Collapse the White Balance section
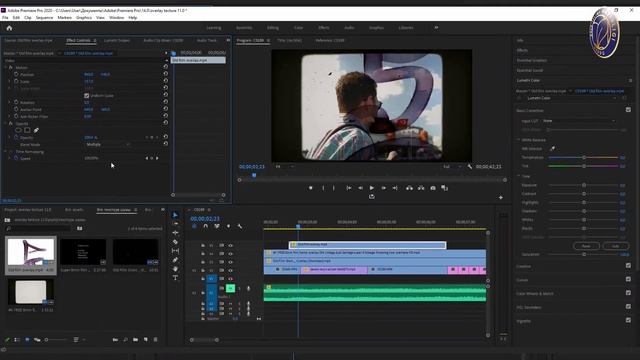Screen dimensions: 640x360 [x=519, y=140]
